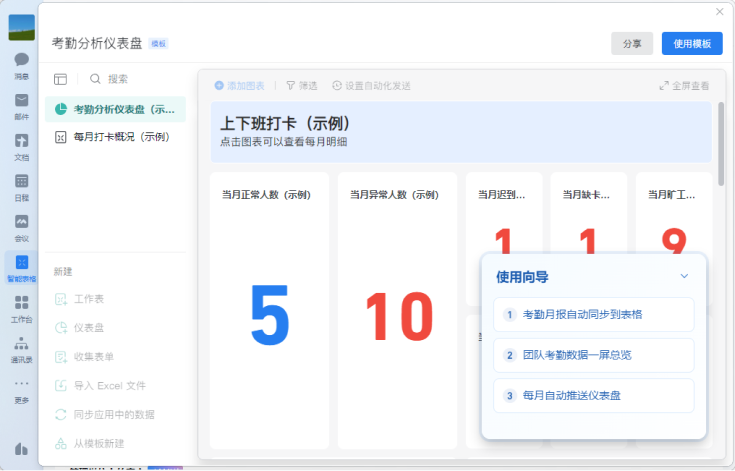
Task: Open the Contacts (通讯录) sidebar icon
Action: pyautogui.click(x=22, y=350)
